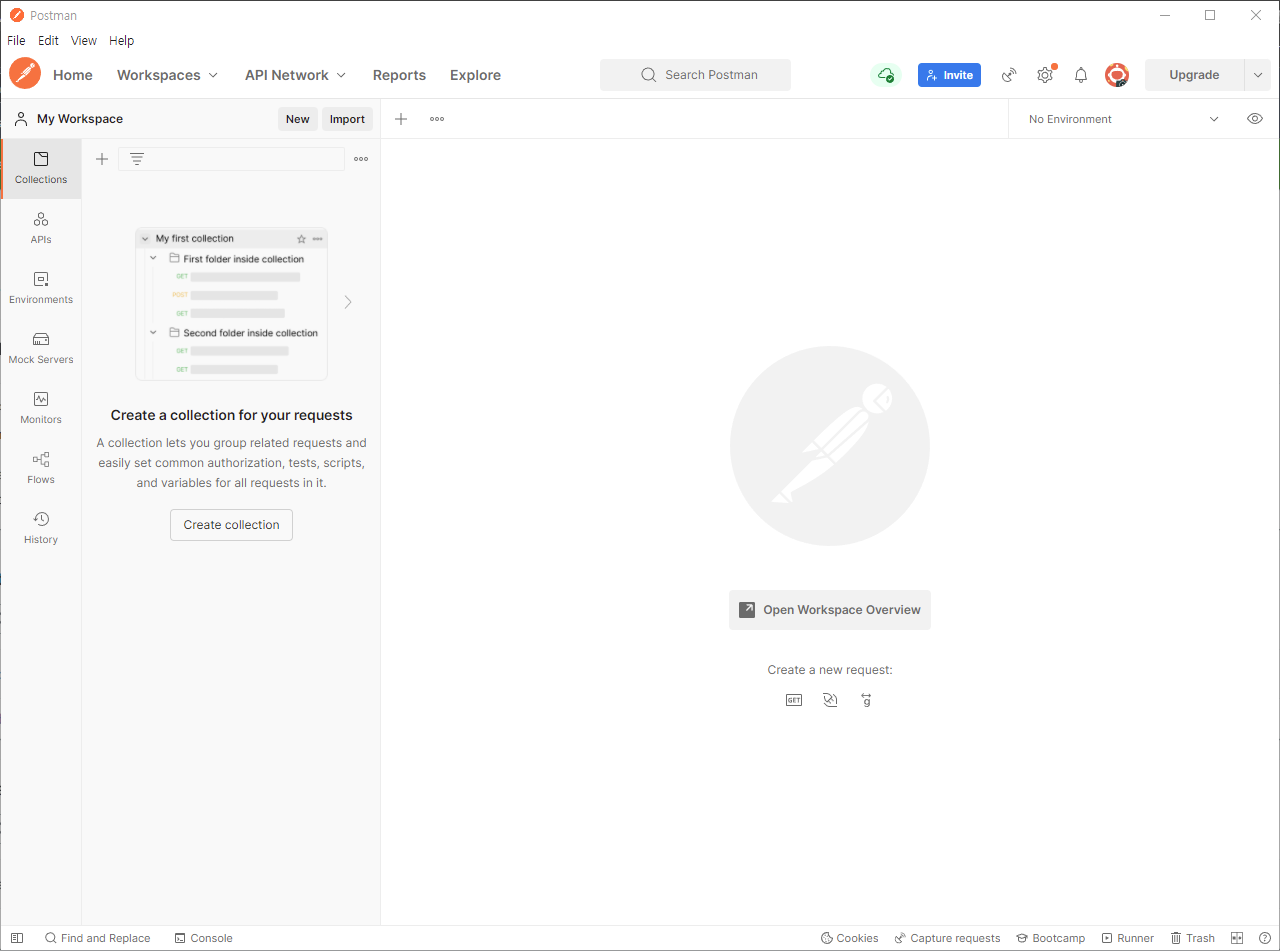Open the View menu
Viewport: 1280px width, 951px height.
(84, 41)
